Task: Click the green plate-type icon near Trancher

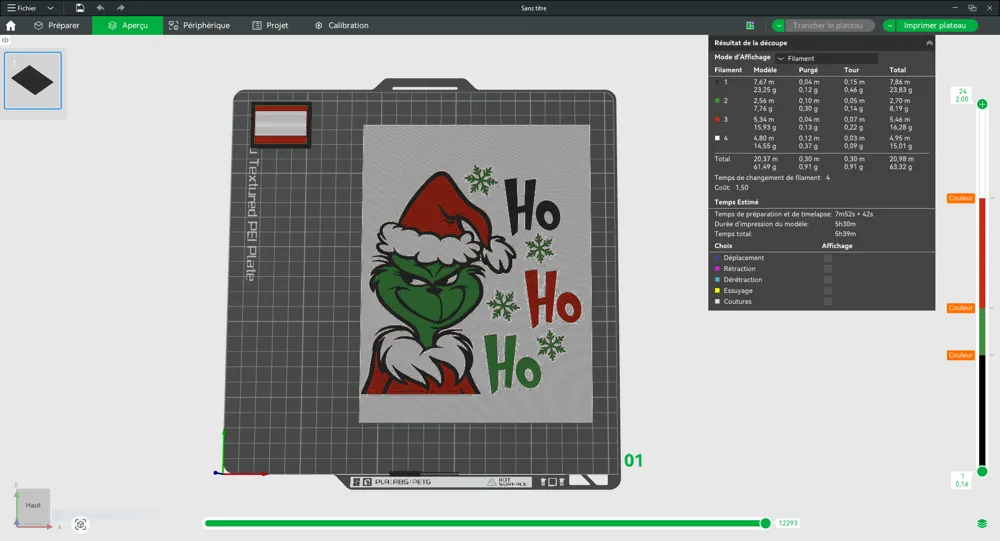Action: (750, 26)
